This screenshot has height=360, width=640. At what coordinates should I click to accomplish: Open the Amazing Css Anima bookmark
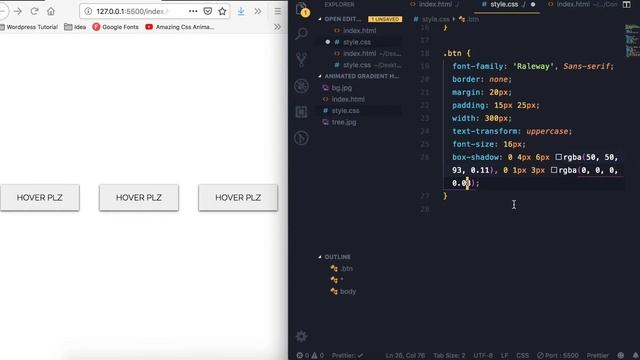pyautogui.click(x=180, y=27)
